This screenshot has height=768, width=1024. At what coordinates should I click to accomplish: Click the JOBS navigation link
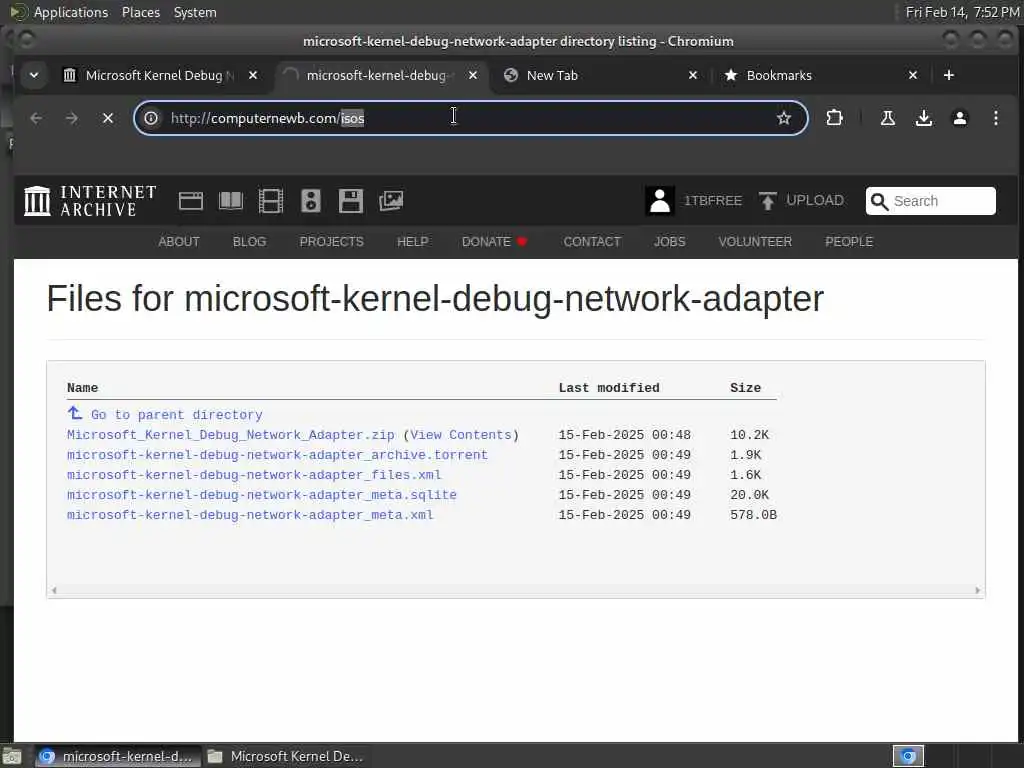[669, 242]
